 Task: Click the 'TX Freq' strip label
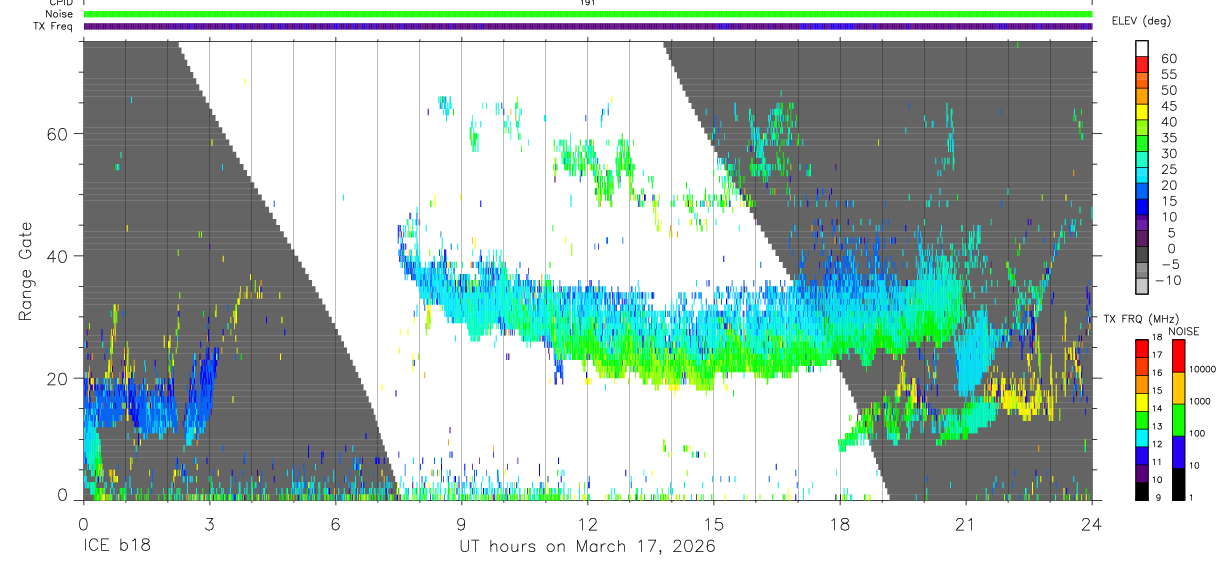point(55,26)
